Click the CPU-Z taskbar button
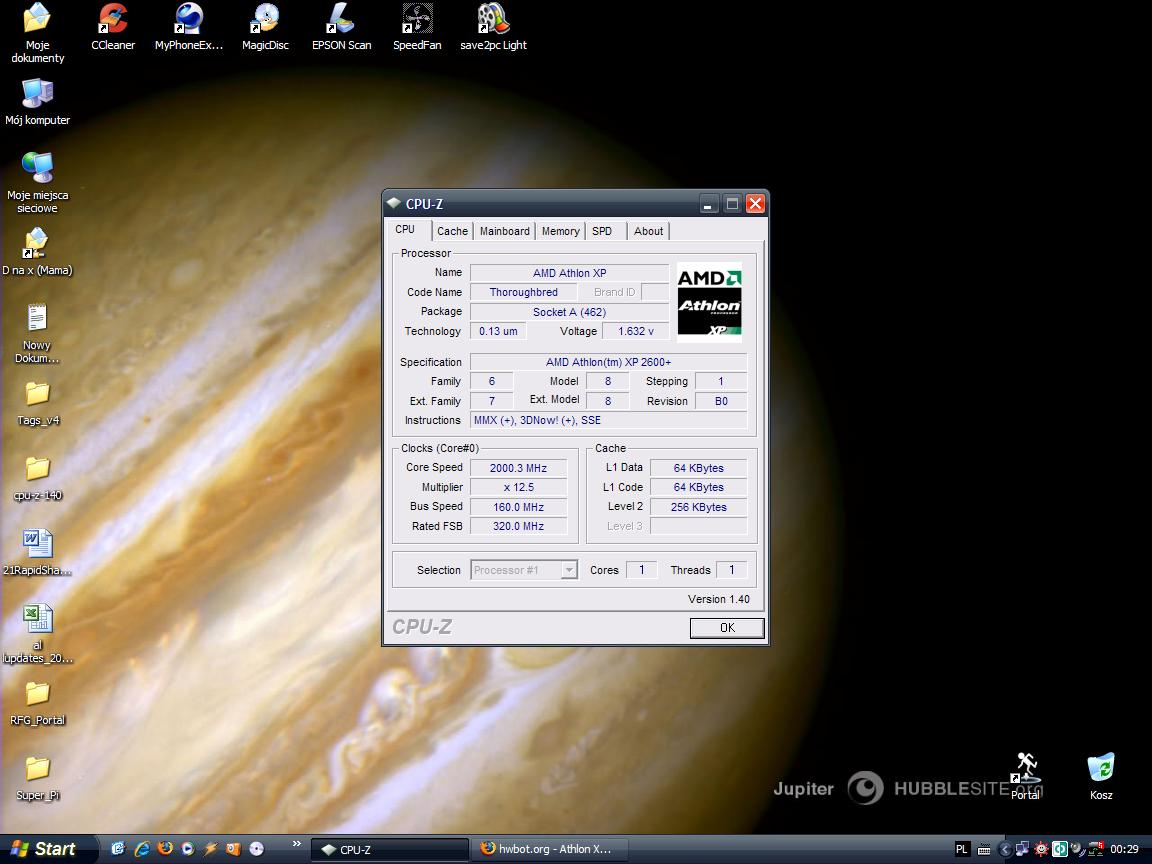Viewport: 1152px width, 864px height. 390,849
